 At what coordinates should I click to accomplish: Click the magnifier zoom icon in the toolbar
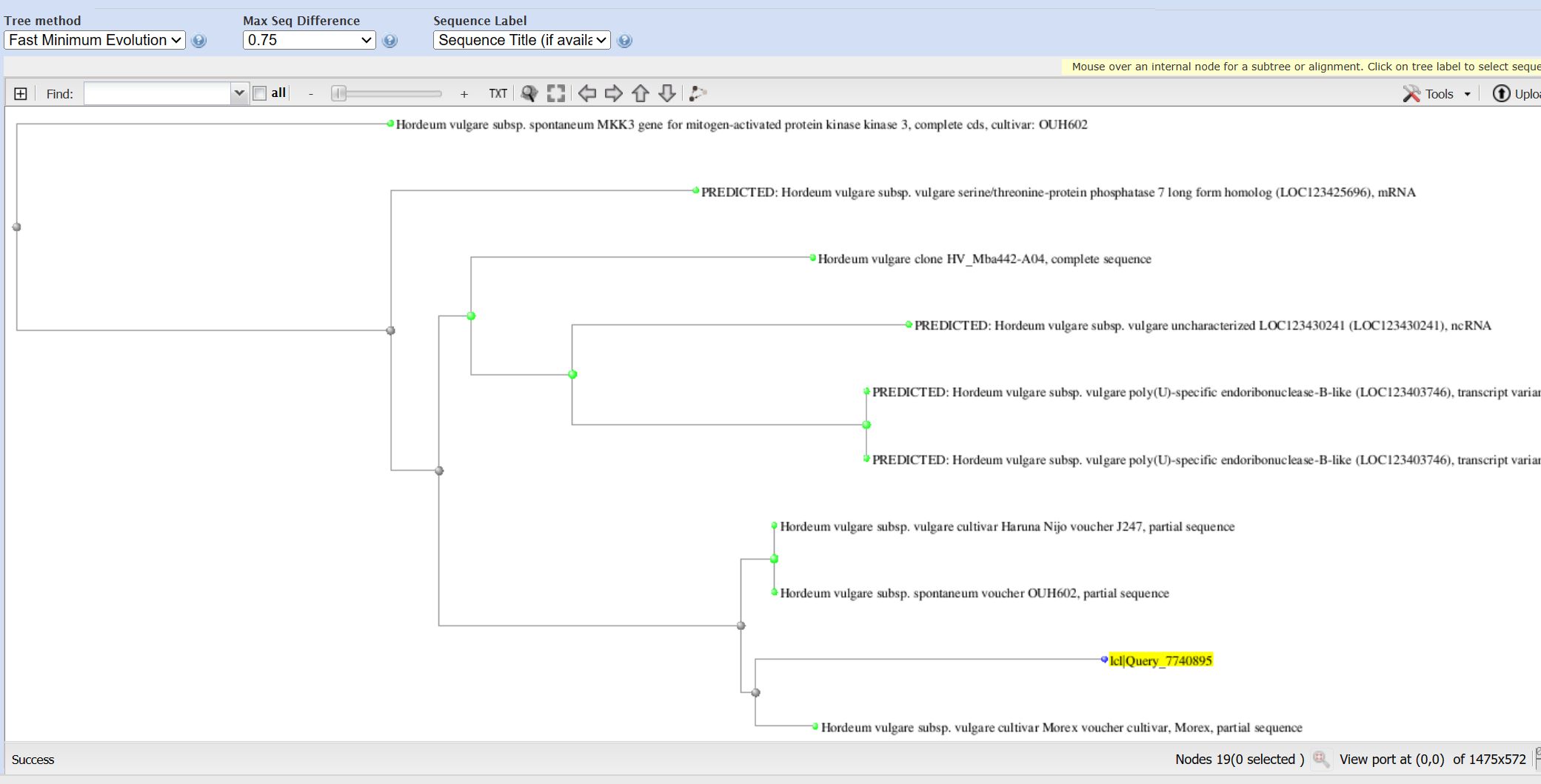point(529,93)
